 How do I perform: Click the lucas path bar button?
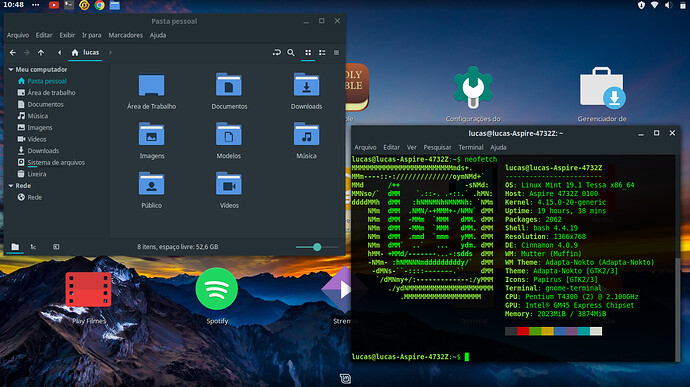[x=85, y=52]
